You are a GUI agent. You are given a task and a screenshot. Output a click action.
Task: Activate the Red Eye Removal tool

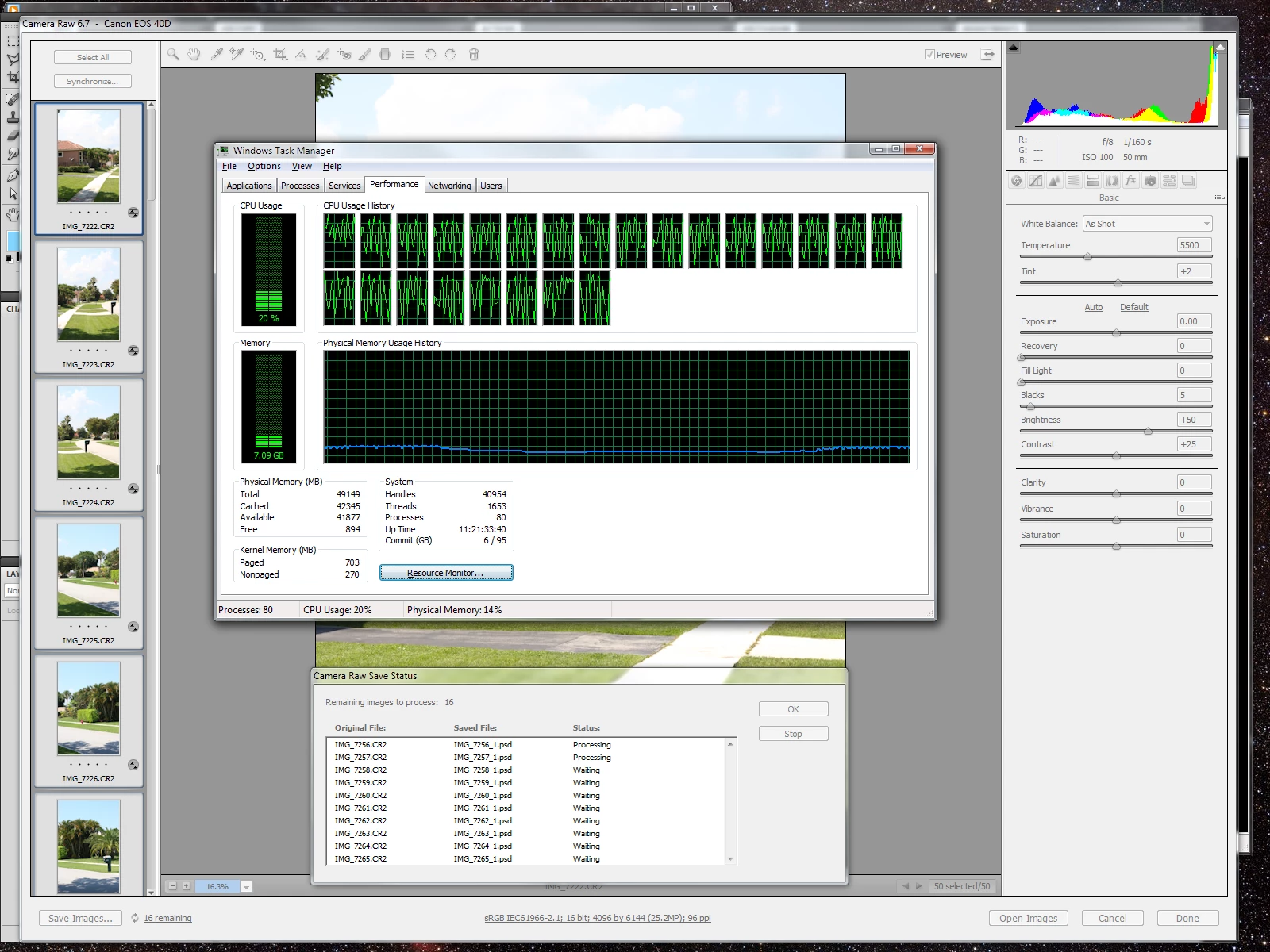[344, 55]
